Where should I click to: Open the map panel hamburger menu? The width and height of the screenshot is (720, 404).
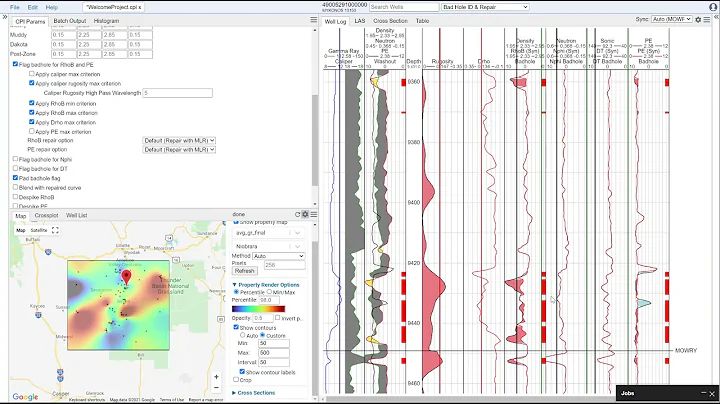314,214
